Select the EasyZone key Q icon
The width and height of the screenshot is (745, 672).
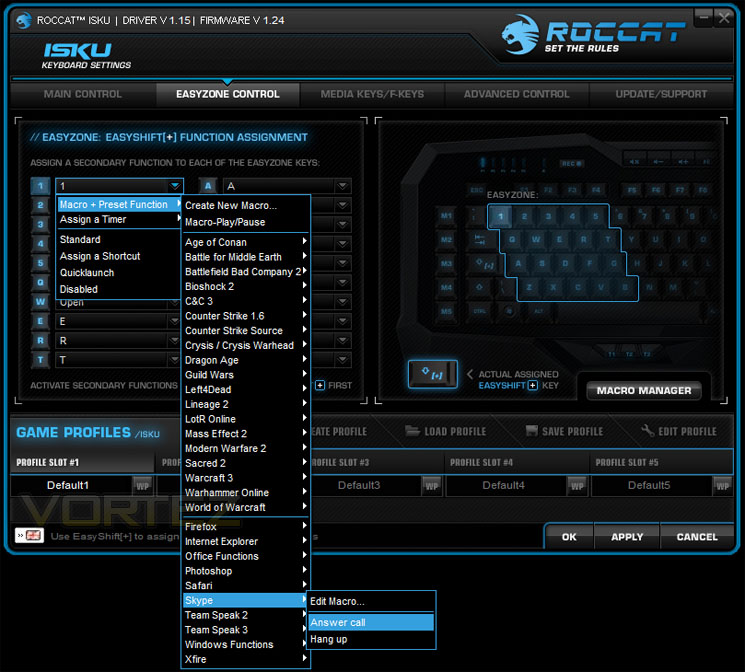coord(40,282)
